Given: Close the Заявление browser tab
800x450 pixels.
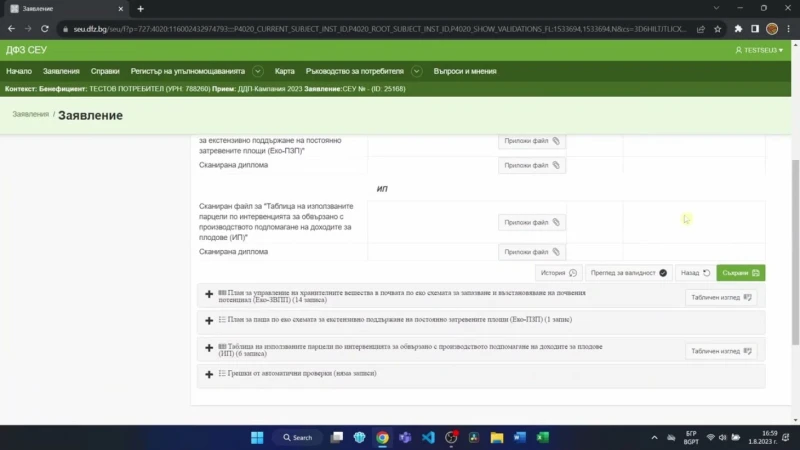Looking at the screenshot, I should [120, 9].
